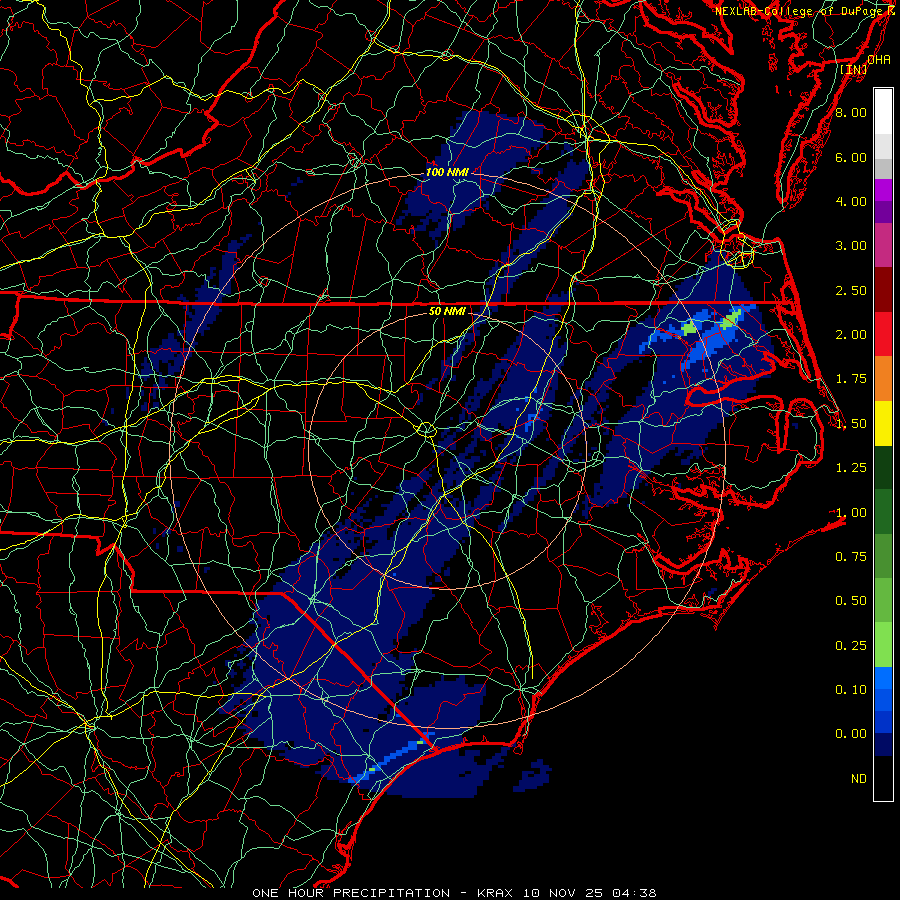Select the '0.10' legend value
This screenshot has width=900, height=900.
851,690
